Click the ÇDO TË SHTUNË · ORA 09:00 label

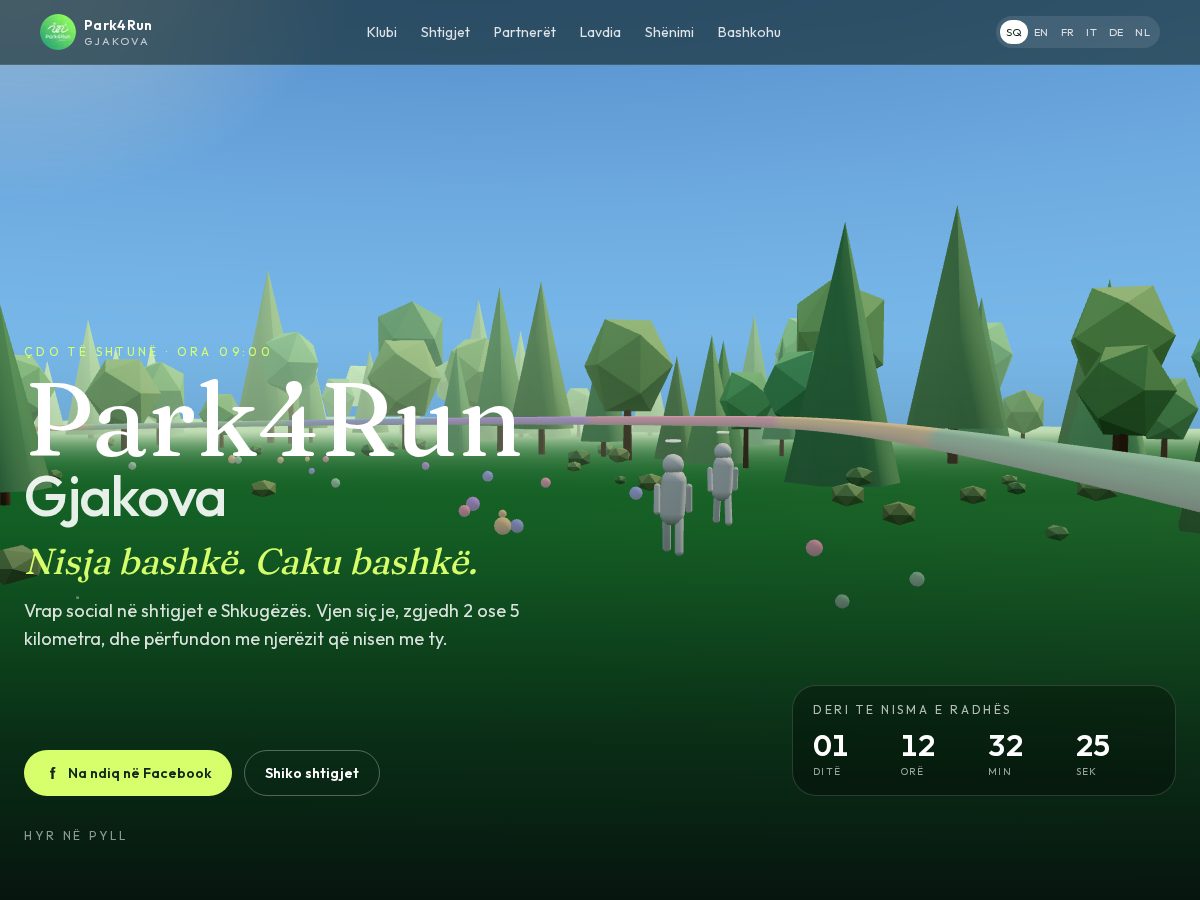tap(148, 351)
